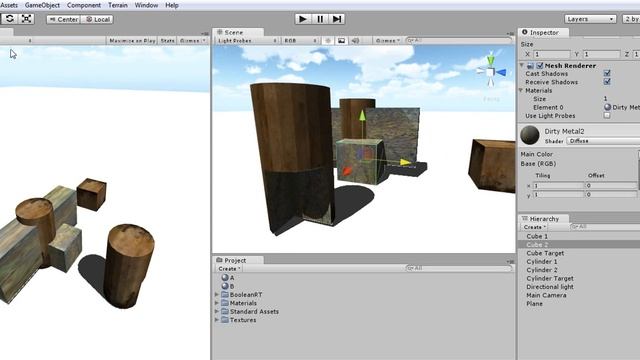Open the Window menu

point(146,5)
